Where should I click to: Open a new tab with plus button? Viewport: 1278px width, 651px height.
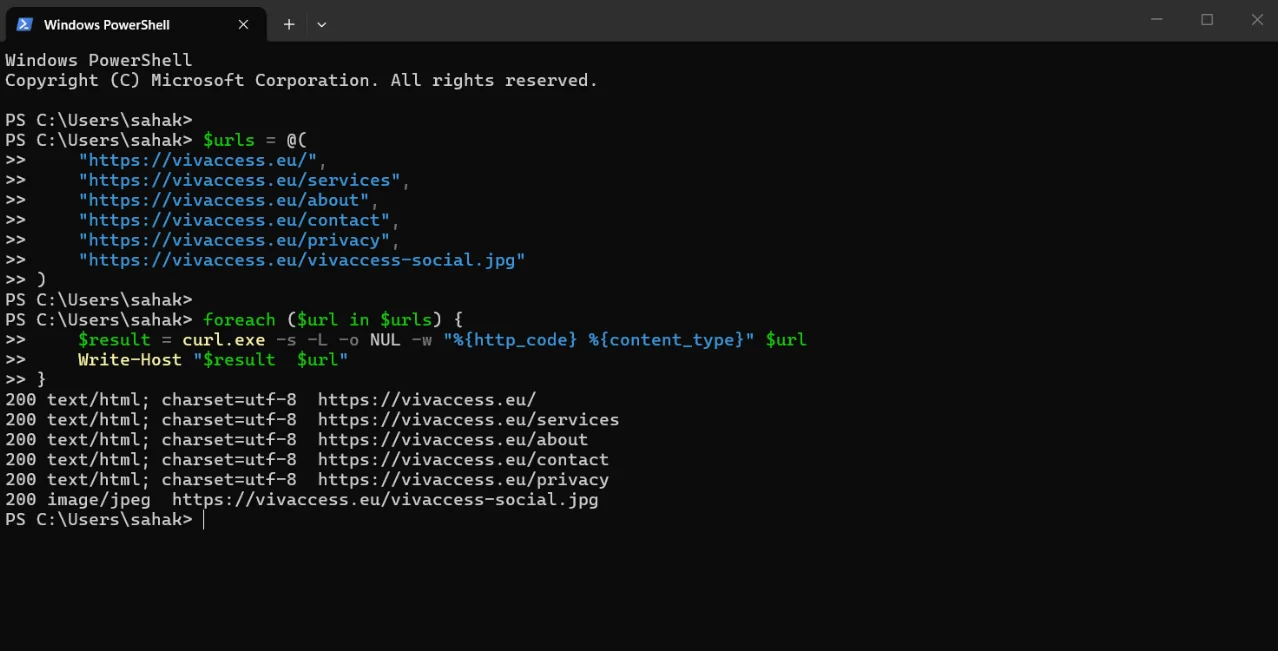click(289, 24)
